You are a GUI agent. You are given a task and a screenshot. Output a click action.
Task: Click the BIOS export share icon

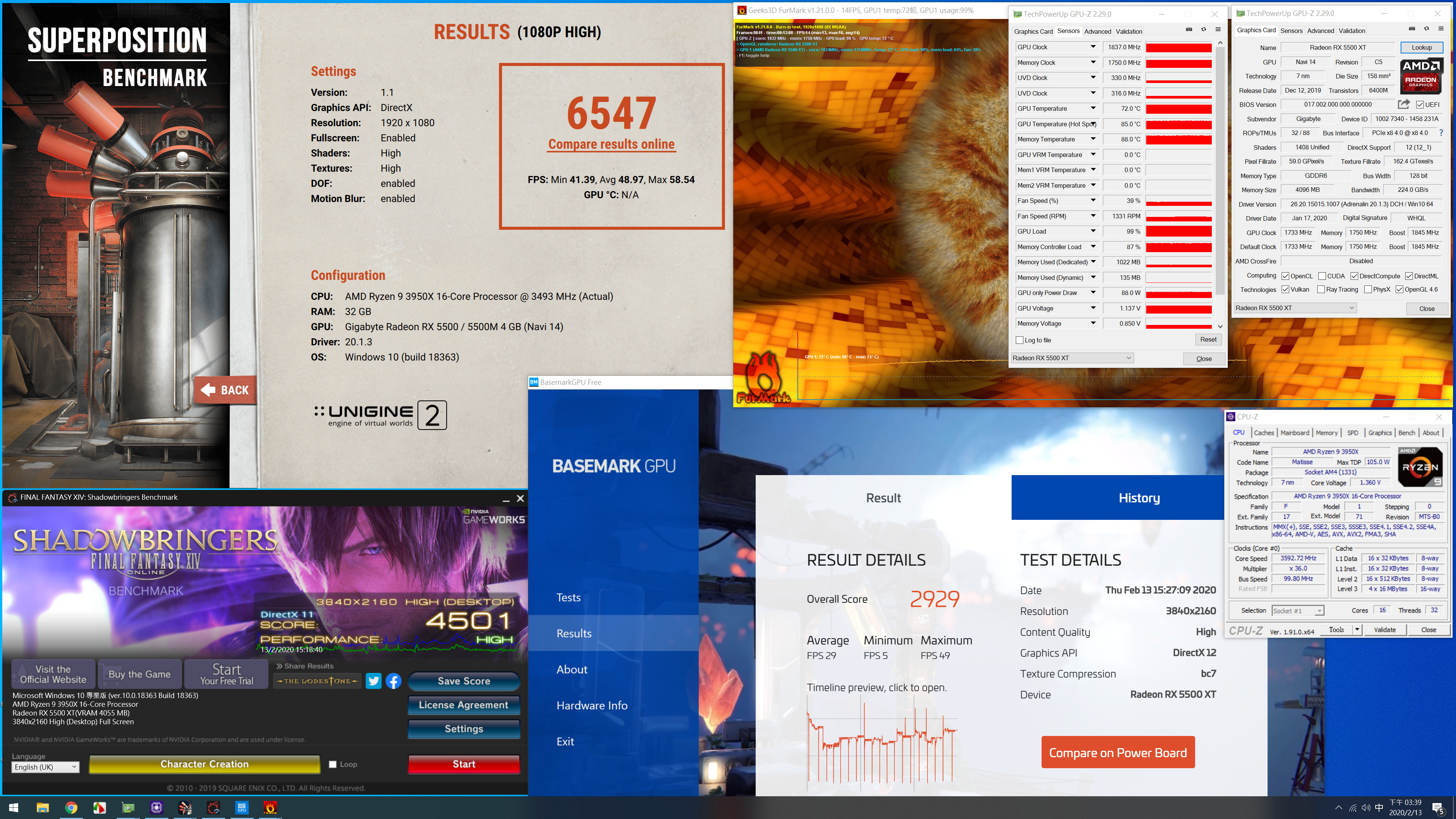coord(1403,104)
